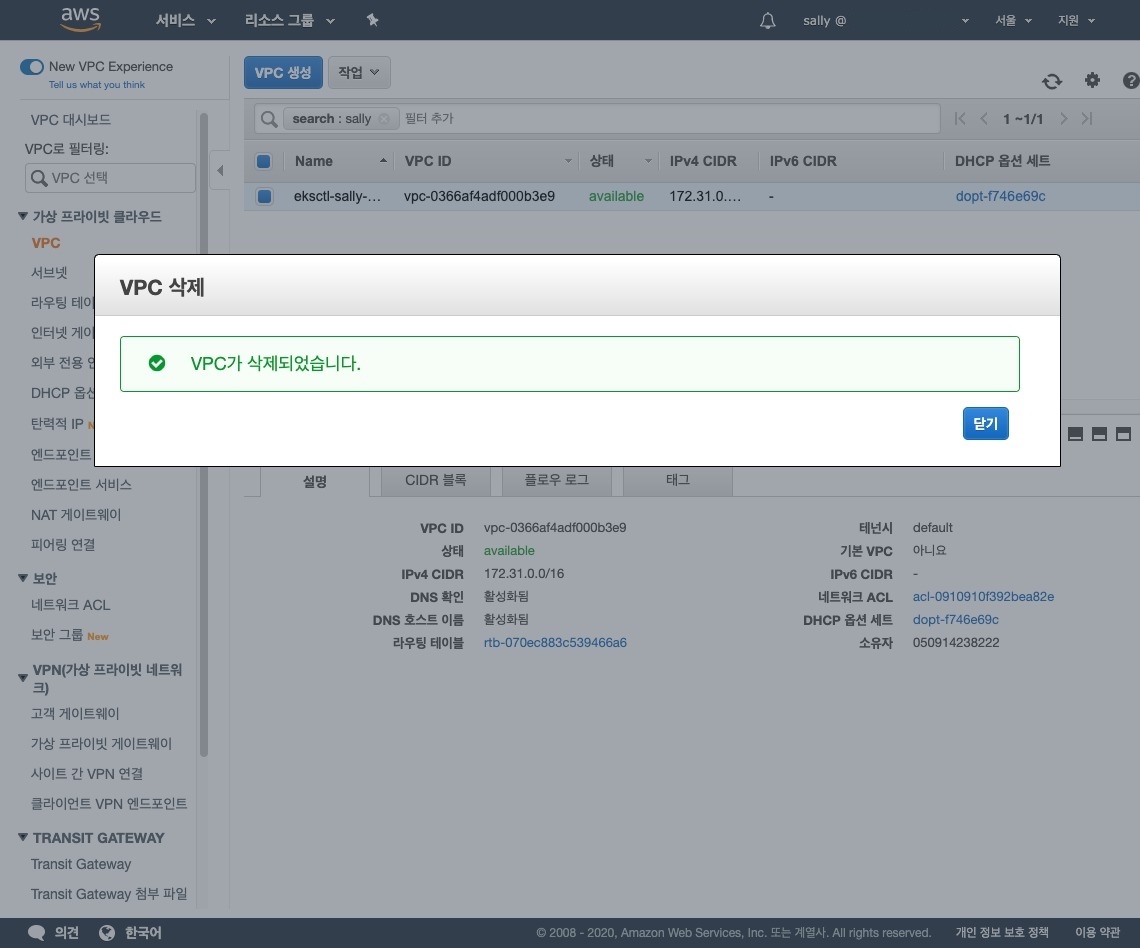
Task: Expand the 서비스 services menu
Action: (186, 20)
